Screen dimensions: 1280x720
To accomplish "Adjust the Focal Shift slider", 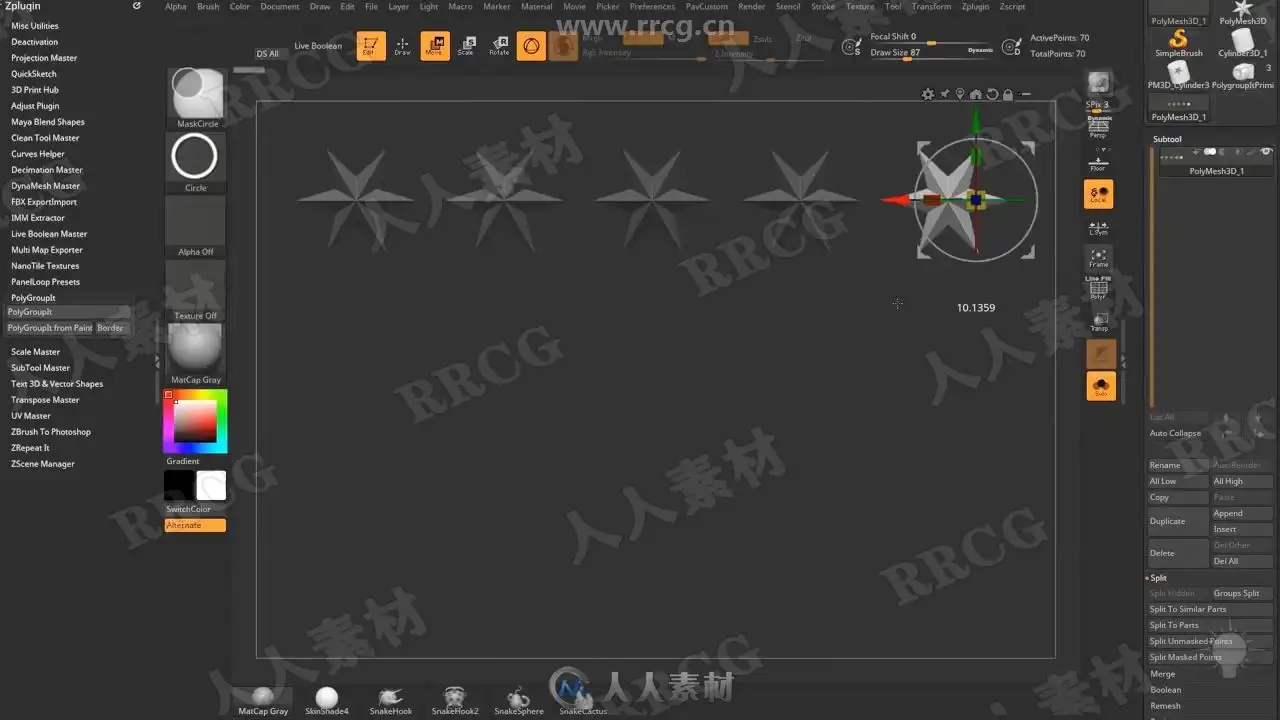I will [x=932, y=38].
